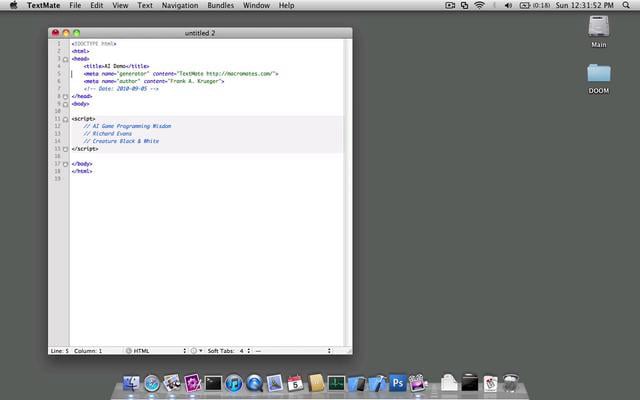Launch Safari from the Dock
Viewport: 640px width, 400px height.
(x=151, y=384)
